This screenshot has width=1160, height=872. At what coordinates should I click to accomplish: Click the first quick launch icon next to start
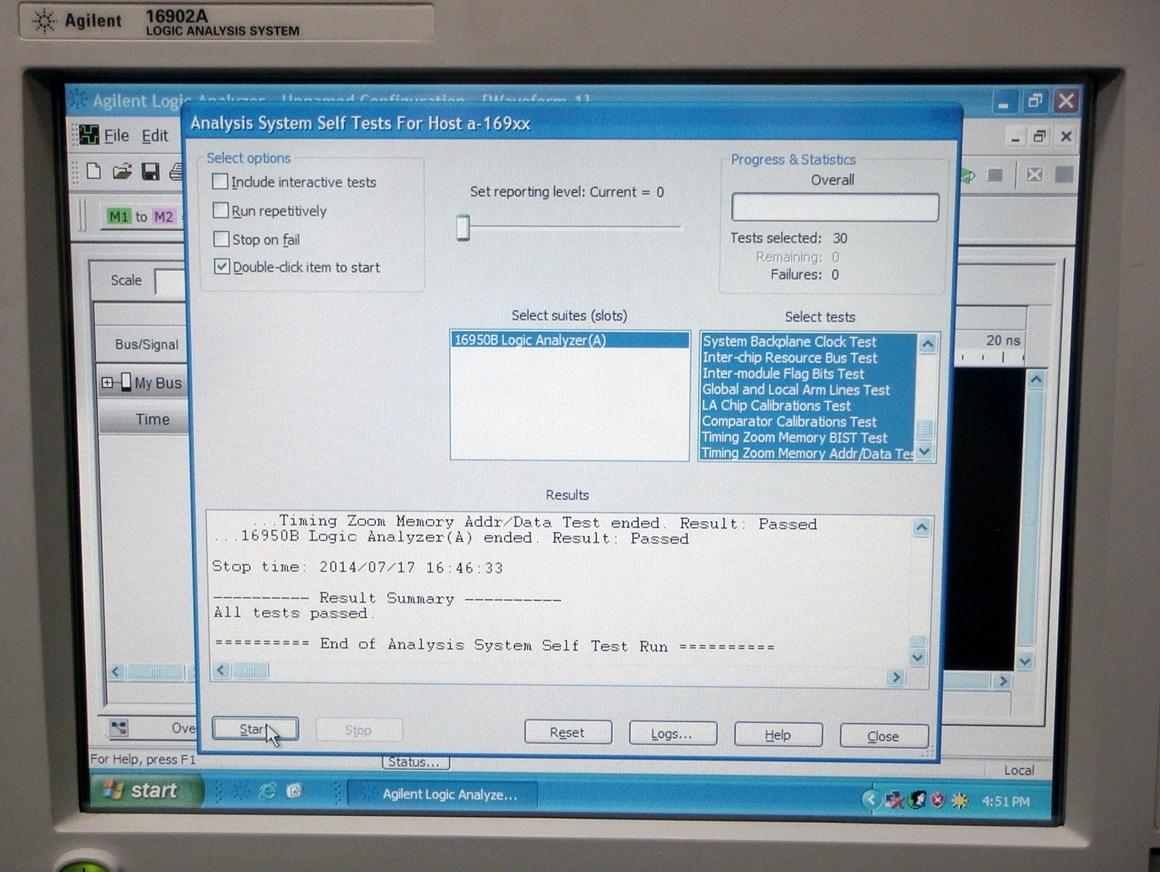click(240, 791)
